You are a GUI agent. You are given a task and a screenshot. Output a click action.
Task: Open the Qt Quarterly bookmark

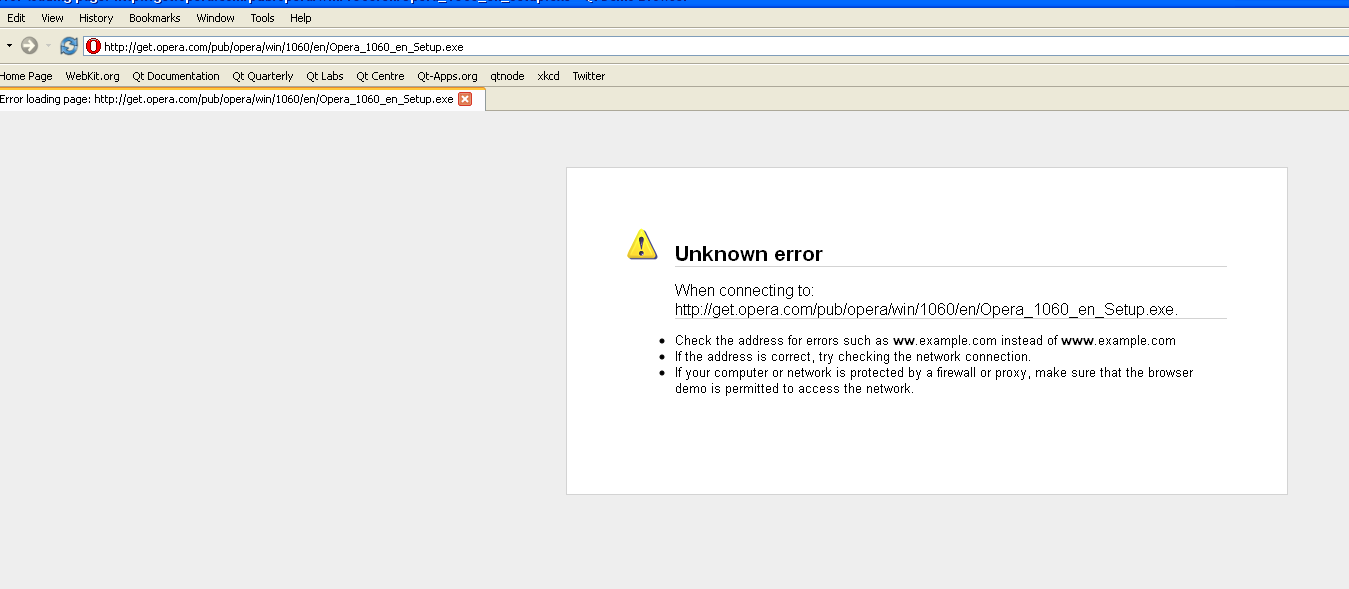(263, 76)
